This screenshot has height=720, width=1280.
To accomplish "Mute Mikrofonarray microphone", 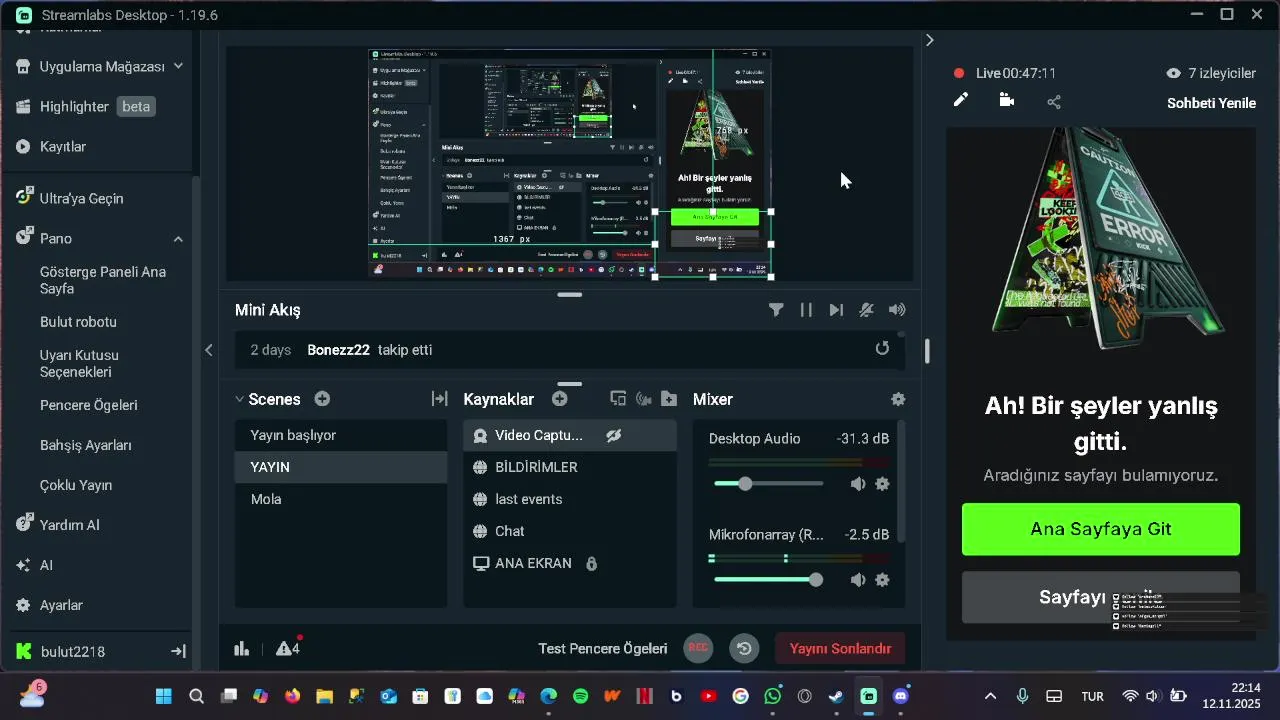I will pyautogui.click(x=858, y=580).
